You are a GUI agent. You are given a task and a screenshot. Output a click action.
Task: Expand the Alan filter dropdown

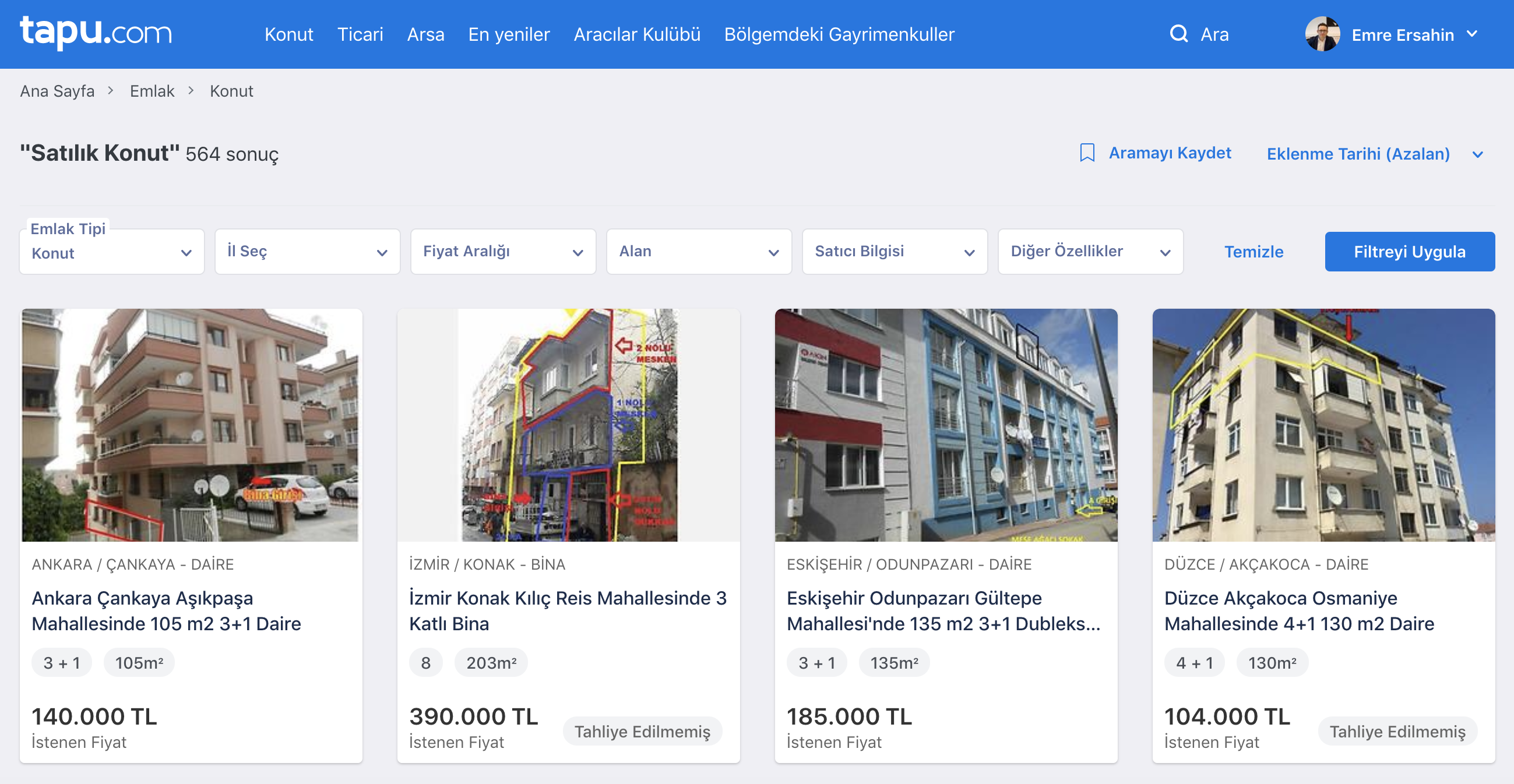pos(698,252)
